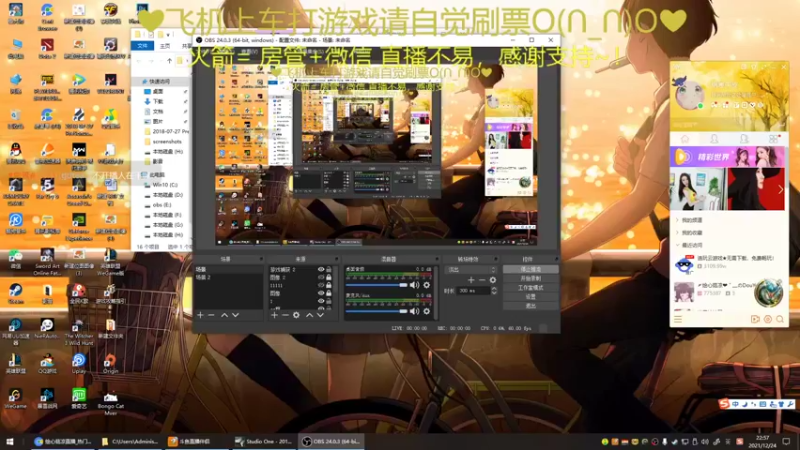Click 开始录制 button in OBS
Image resolution: width=800 pixels, height=450 pixels.
[x=531, y=279]
